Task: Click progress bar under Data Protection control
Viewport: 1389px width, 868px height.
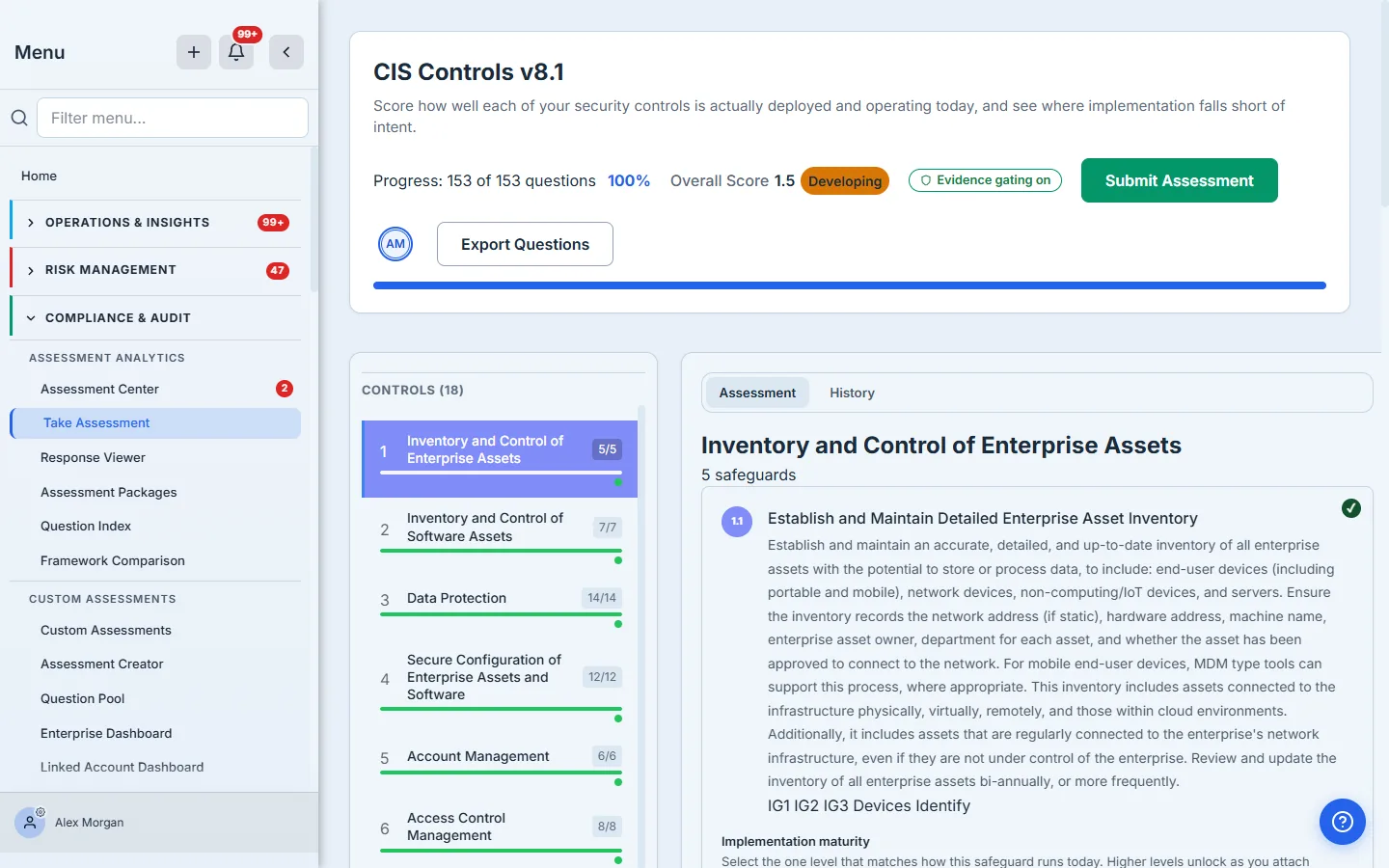Action: tap(501, 614)
